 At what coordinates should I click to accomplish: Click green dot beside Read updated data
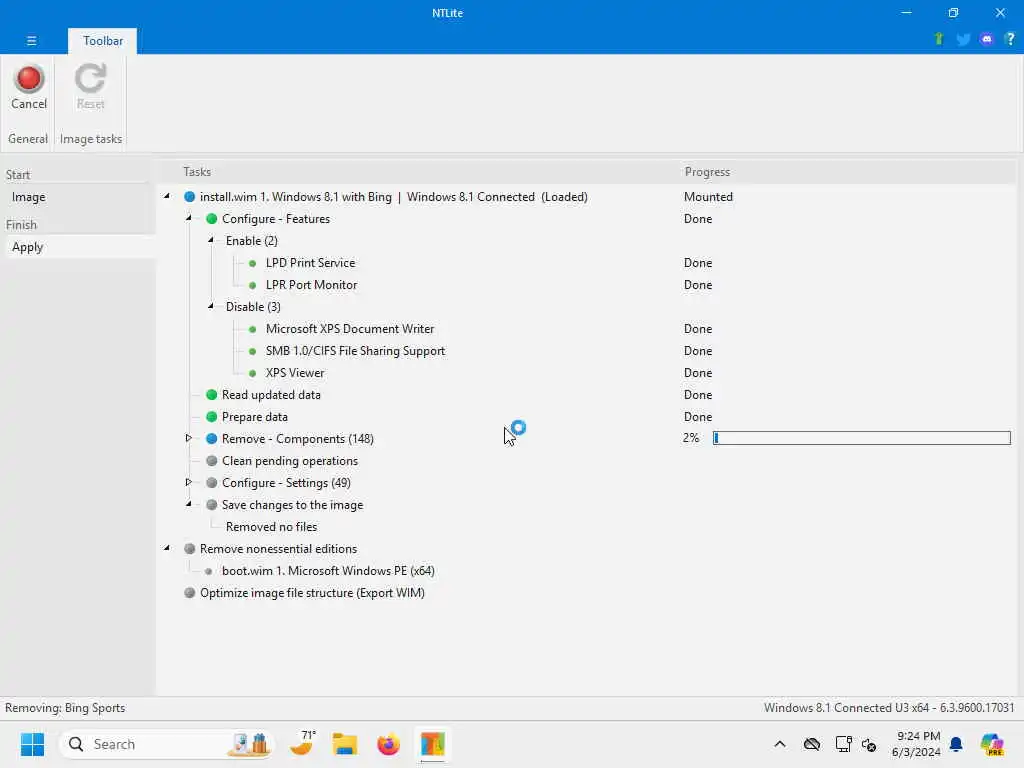pos(212,394)
